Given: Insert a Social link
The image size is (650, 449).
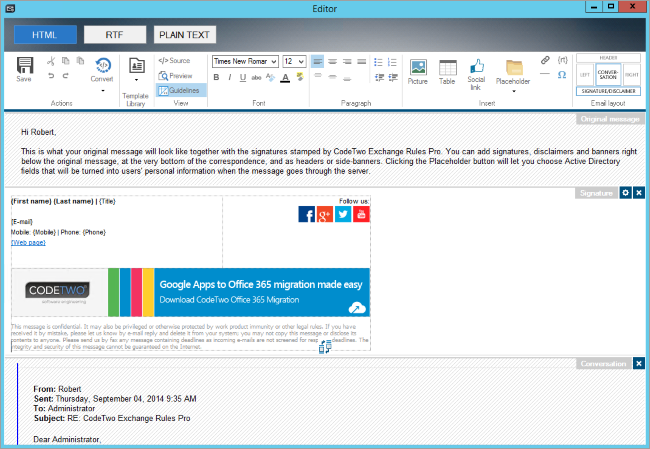Looking at the screenshot, I should click(x=476, y=75).
